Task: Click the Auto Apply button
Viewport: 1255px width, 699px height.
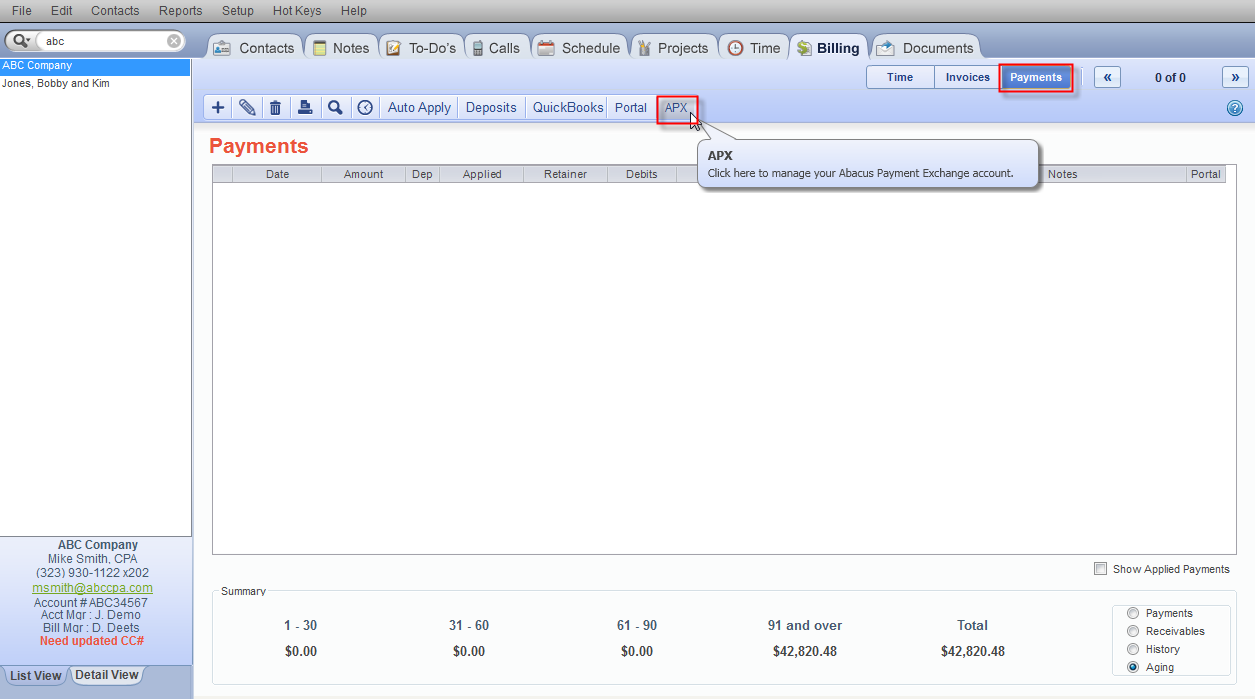Action: (418, 107)
